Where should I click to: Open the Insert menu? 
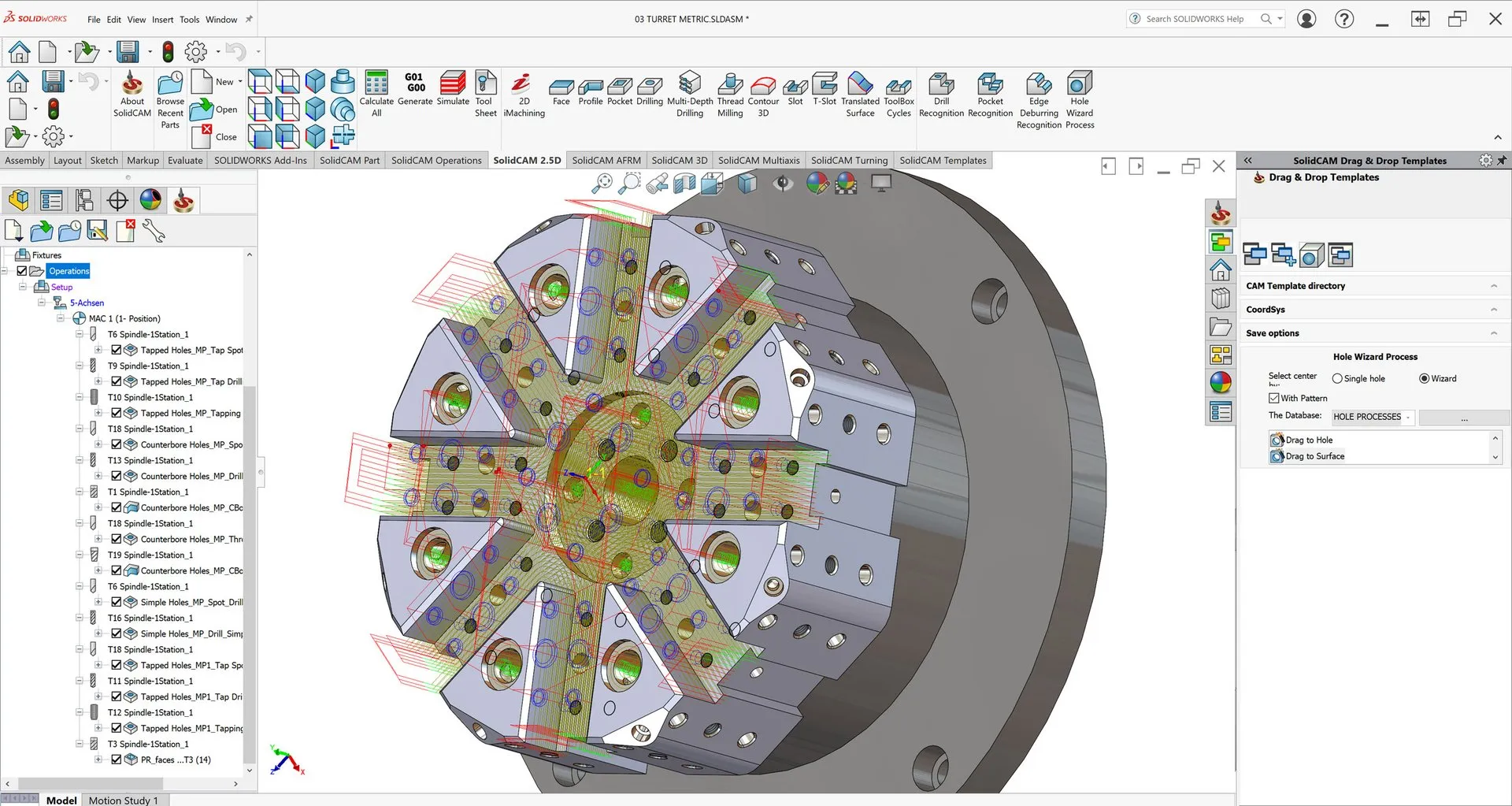tap(163, 20)
